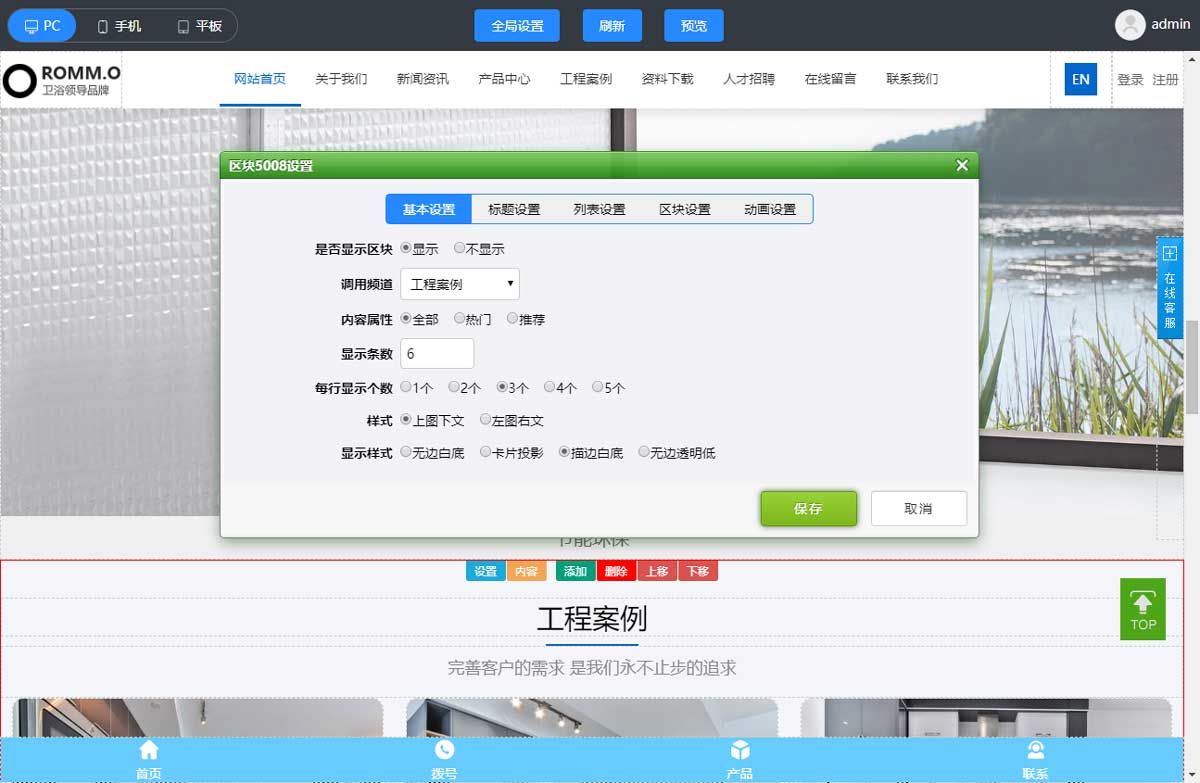The width and height of the screenshot is (1200, 783).
Task: Open the online customer service side panel
Action: (1170, 288)
